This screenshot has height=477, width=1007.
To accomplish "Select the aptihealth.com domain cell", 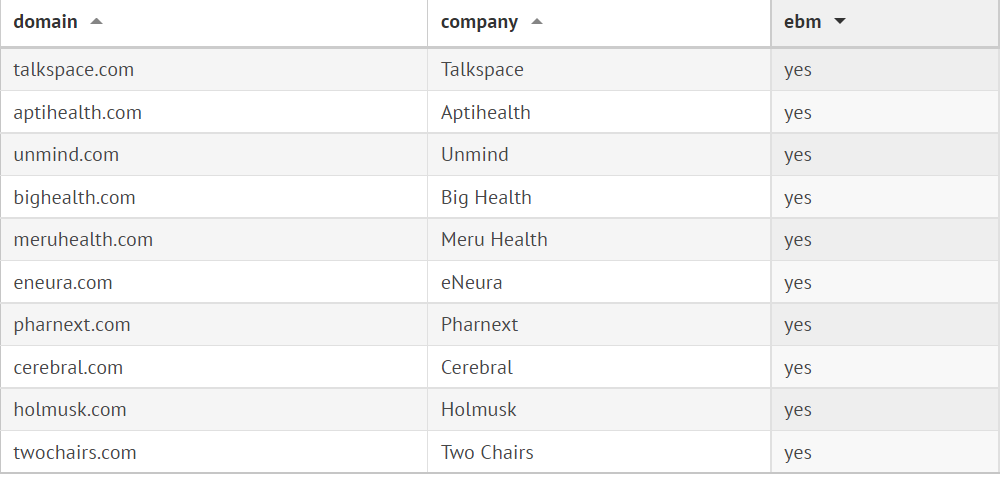I will pyautogui.click(x=78, y=112).
